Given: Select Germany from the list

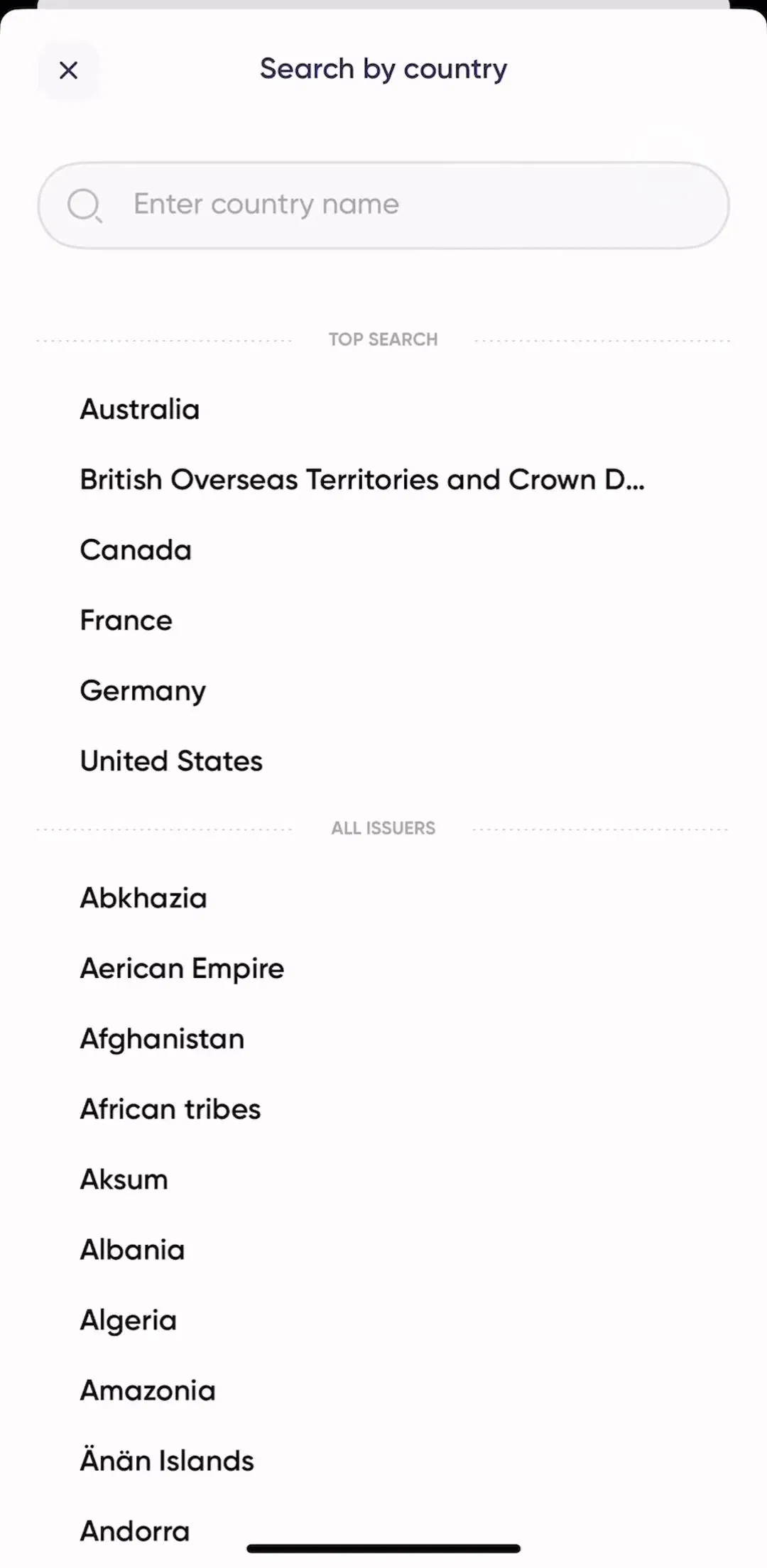Looking at the screenshot, I should 143,691.
